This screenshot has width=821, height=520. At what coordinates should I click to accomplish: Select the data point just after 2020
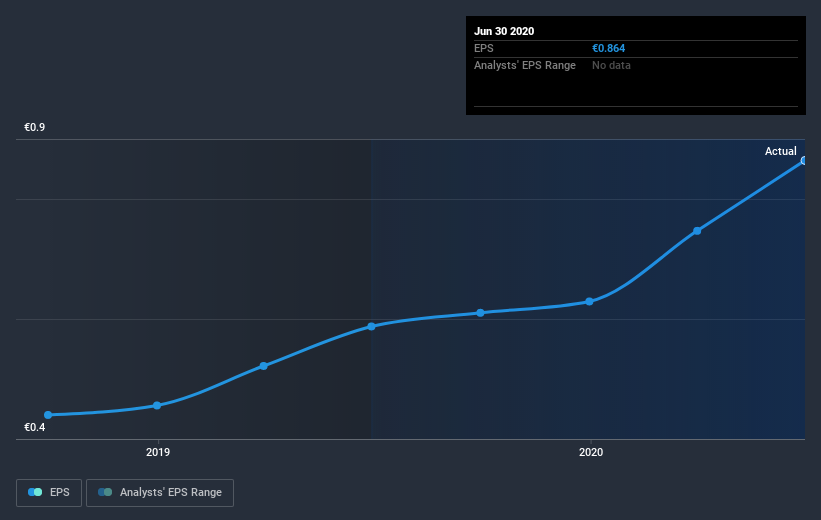[x=697, y=231]
